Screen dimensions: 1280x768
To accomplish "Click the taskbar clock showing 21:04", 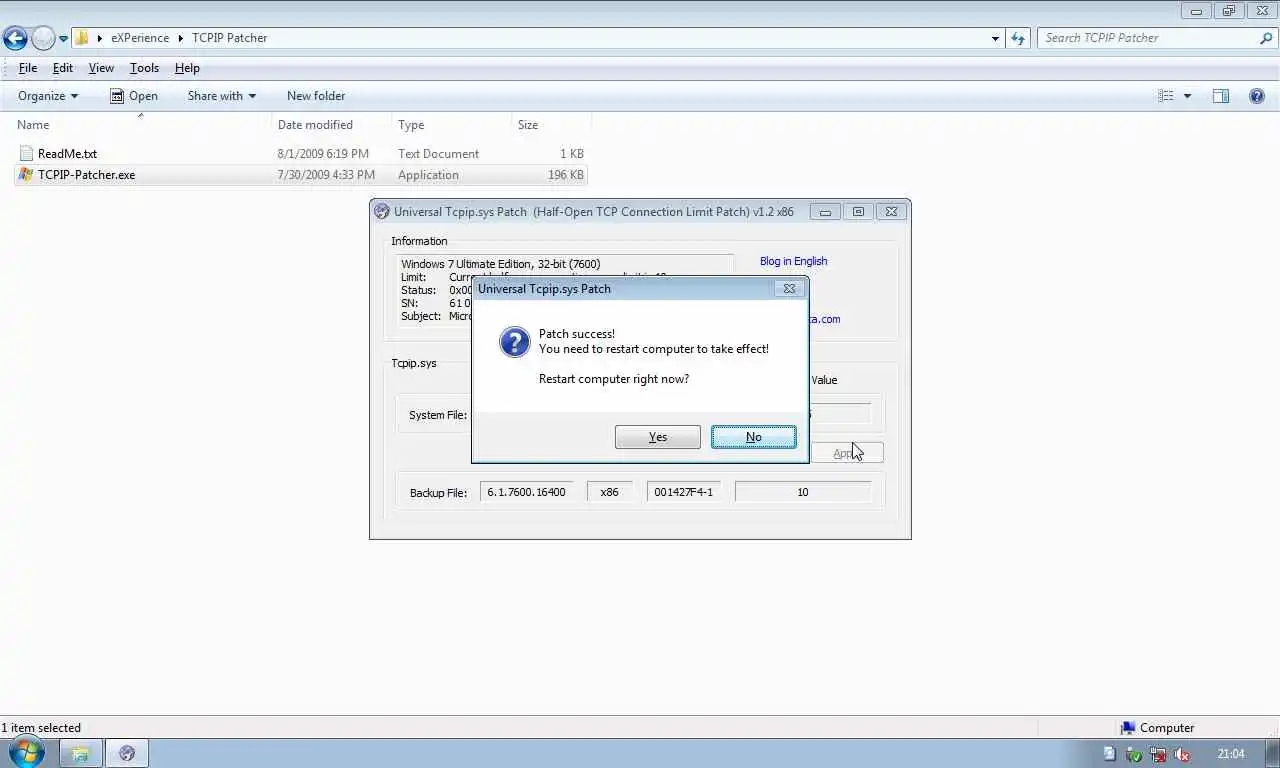I will [x=1231, y=754].
